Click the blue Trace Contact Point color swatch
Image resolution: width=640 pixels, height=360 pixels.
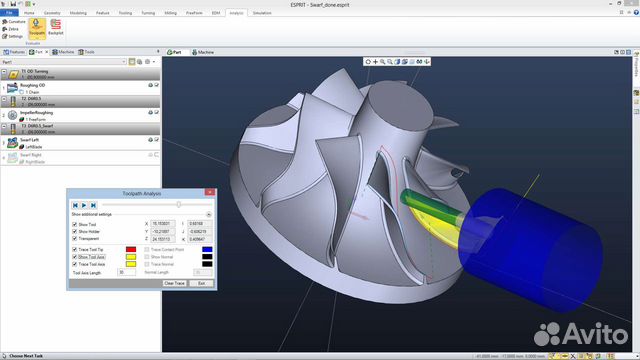point(207,249)
